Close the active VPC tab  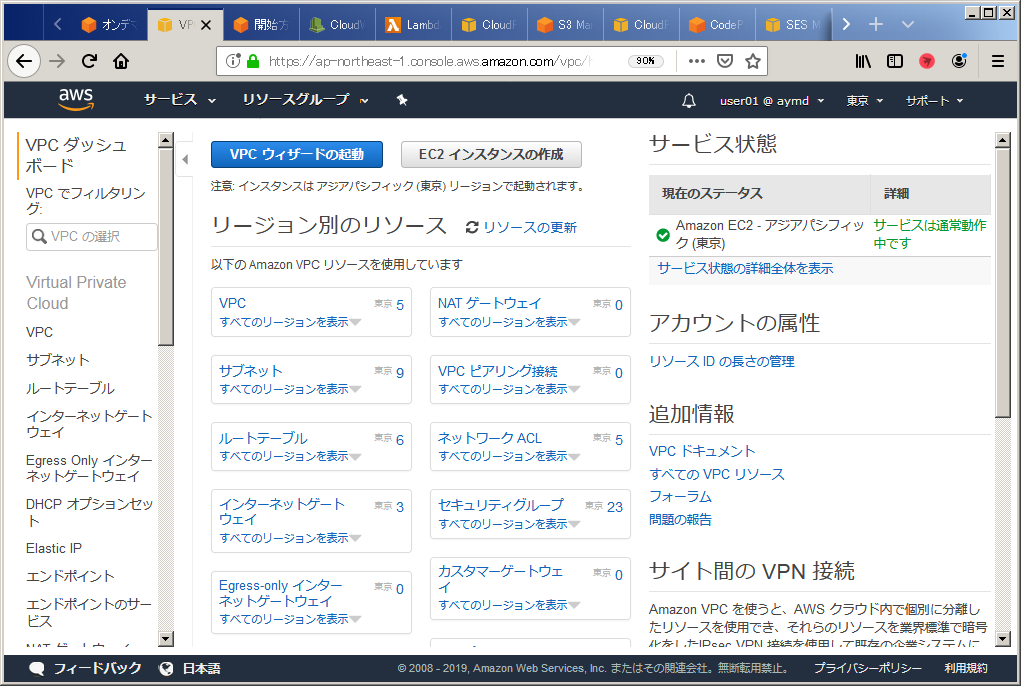206,25
